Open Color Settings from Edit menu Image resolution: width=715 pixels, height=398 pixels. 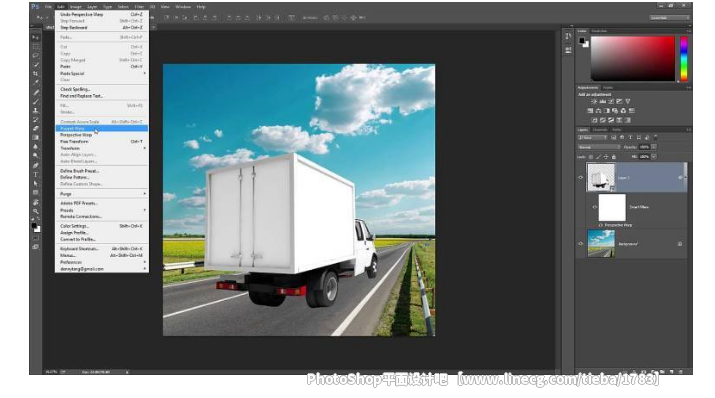coord(102,226)
